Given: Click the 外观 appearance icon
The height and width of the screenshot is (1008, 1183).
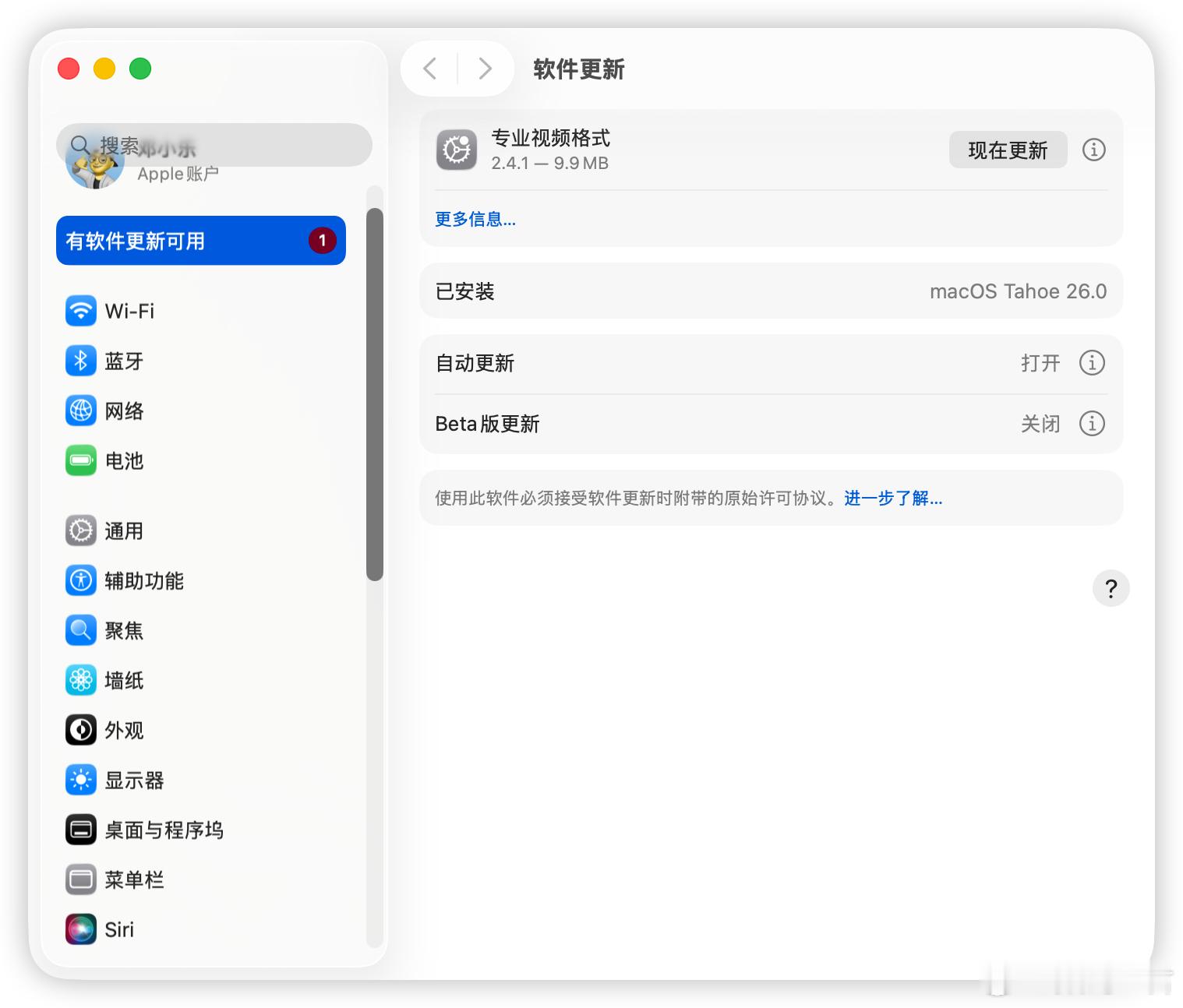Looking at the screenshot, I should pos(81,730).
